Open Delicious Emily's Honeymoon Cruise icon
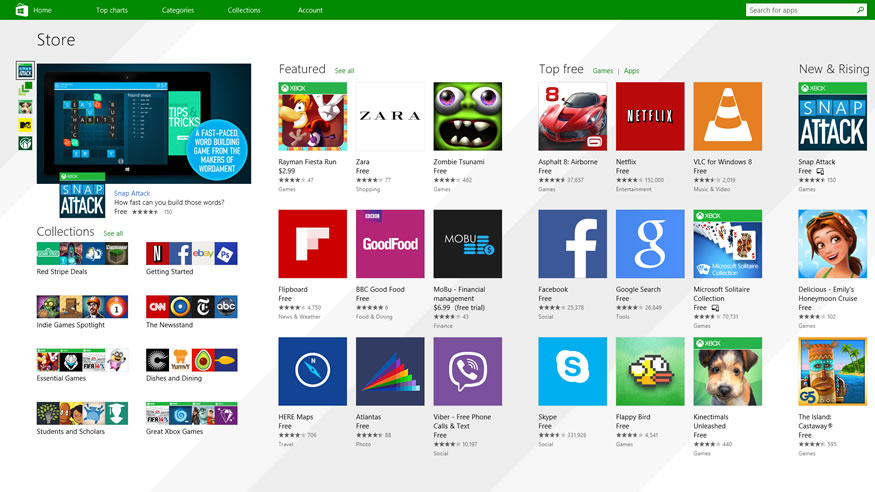The height and width of the screenshot is (492, 875). (x=833, y=244)
